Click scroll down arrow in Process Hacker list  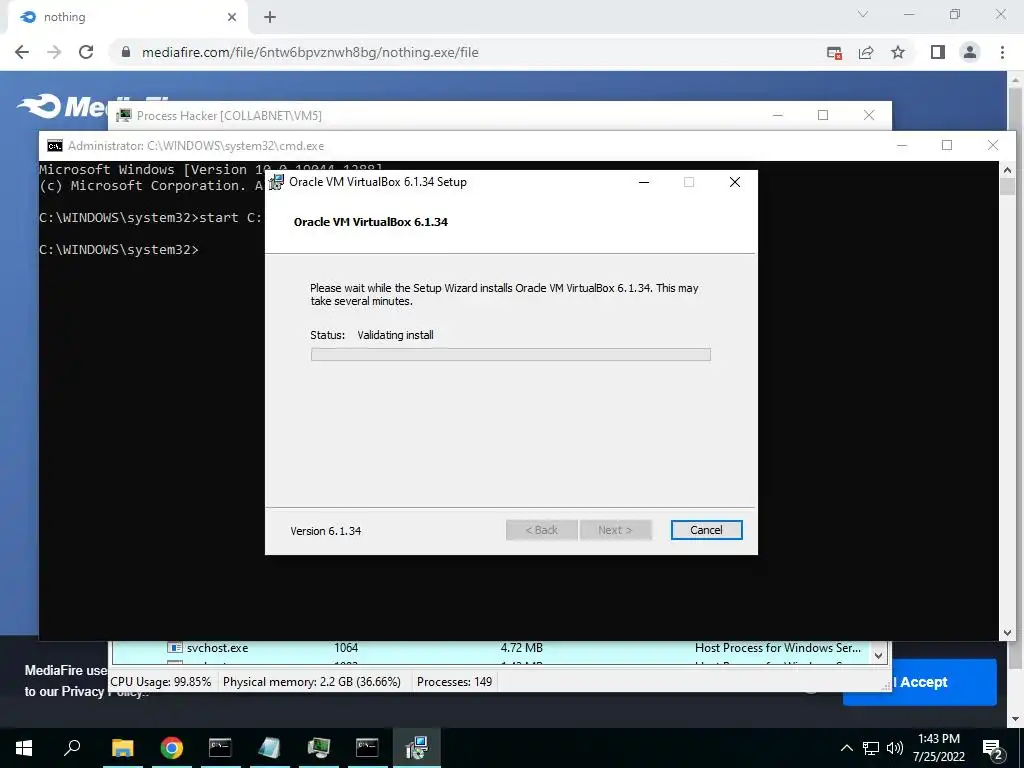point(878,655)
